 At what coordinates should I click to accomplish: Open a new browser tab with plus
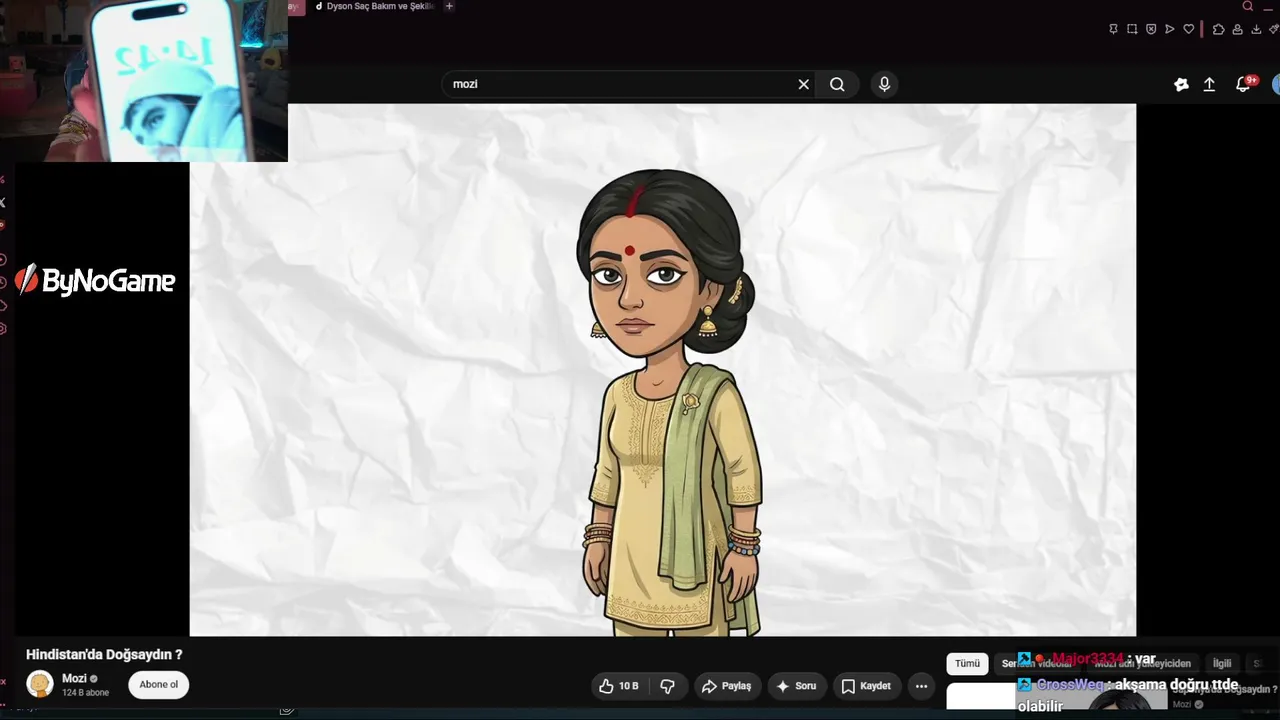click(x=449, y=6)
